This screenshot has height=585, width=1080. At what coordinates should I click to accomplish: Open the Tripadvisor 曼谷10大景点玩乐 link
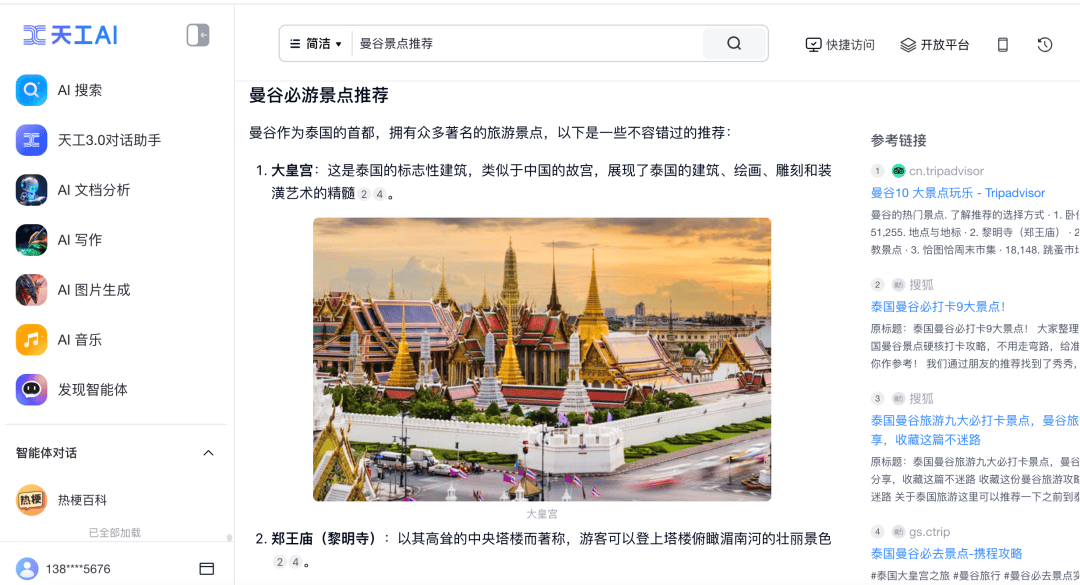pos(957,193)
